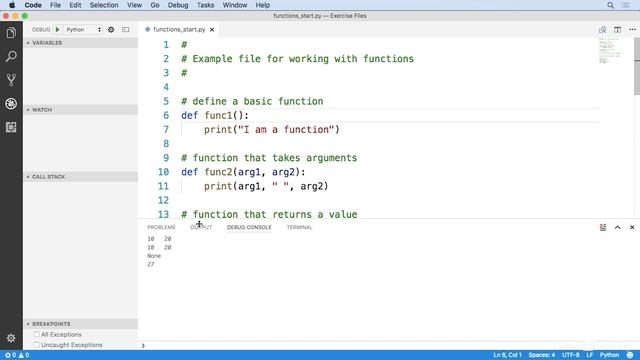Select the Python debug configuration dropdown
The image size is (640, 360).
[x=83, y=30]
